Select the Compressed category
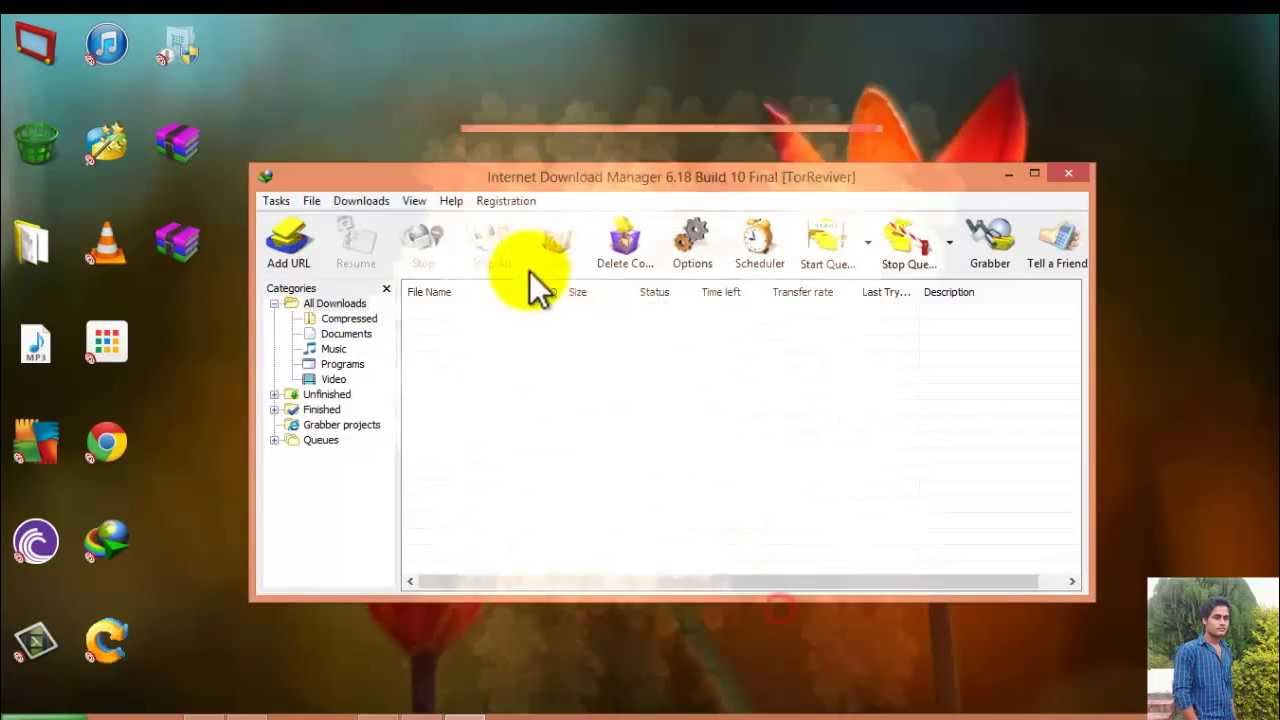The image size is (1280, 720). [349, 318]
